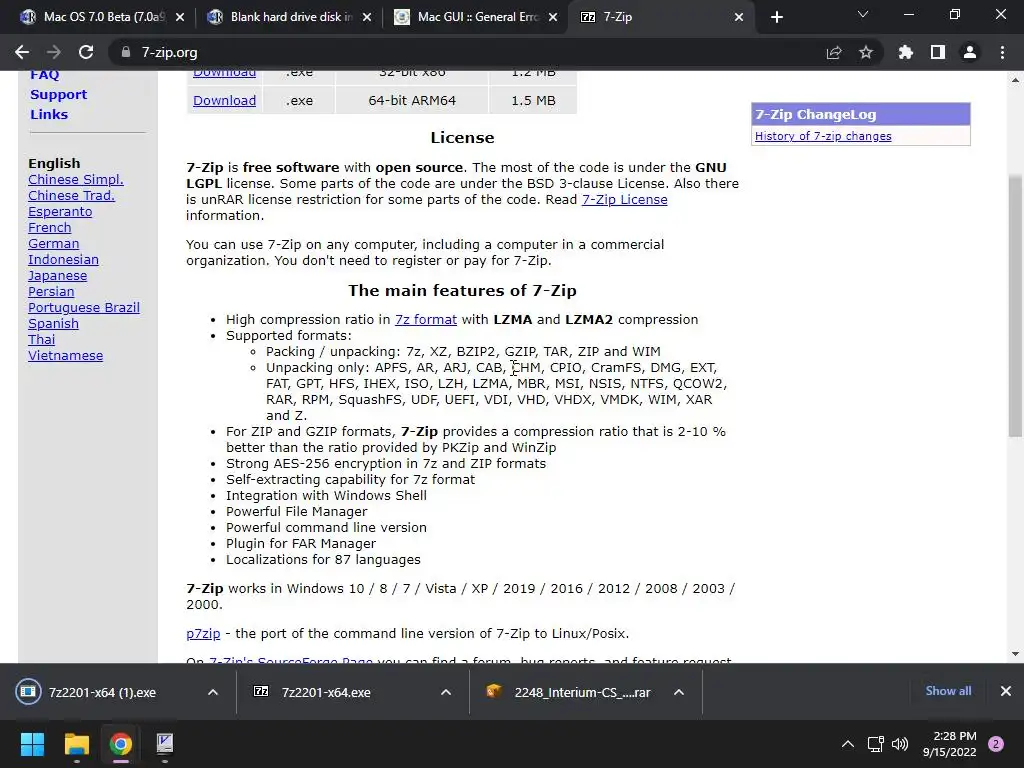The height and width of the screenshot is (768, 1024).
Task: Switch language to German
Action: 54,244
